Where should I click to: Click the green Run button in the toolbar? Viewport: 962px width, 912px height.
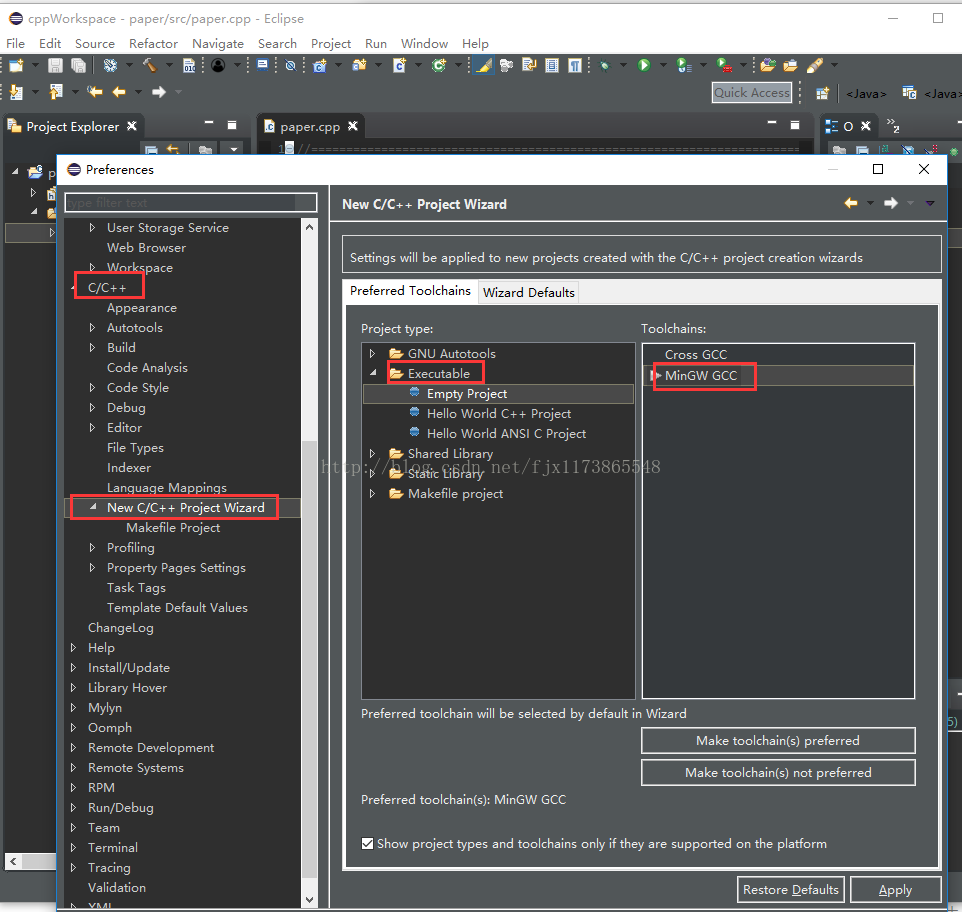(644, 66)
